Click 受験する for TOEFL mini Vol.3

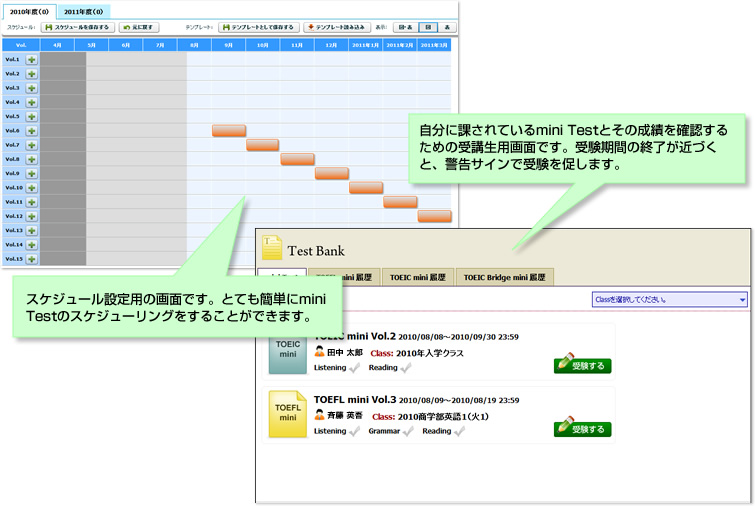pyautogui.click(x=583, y=428)
